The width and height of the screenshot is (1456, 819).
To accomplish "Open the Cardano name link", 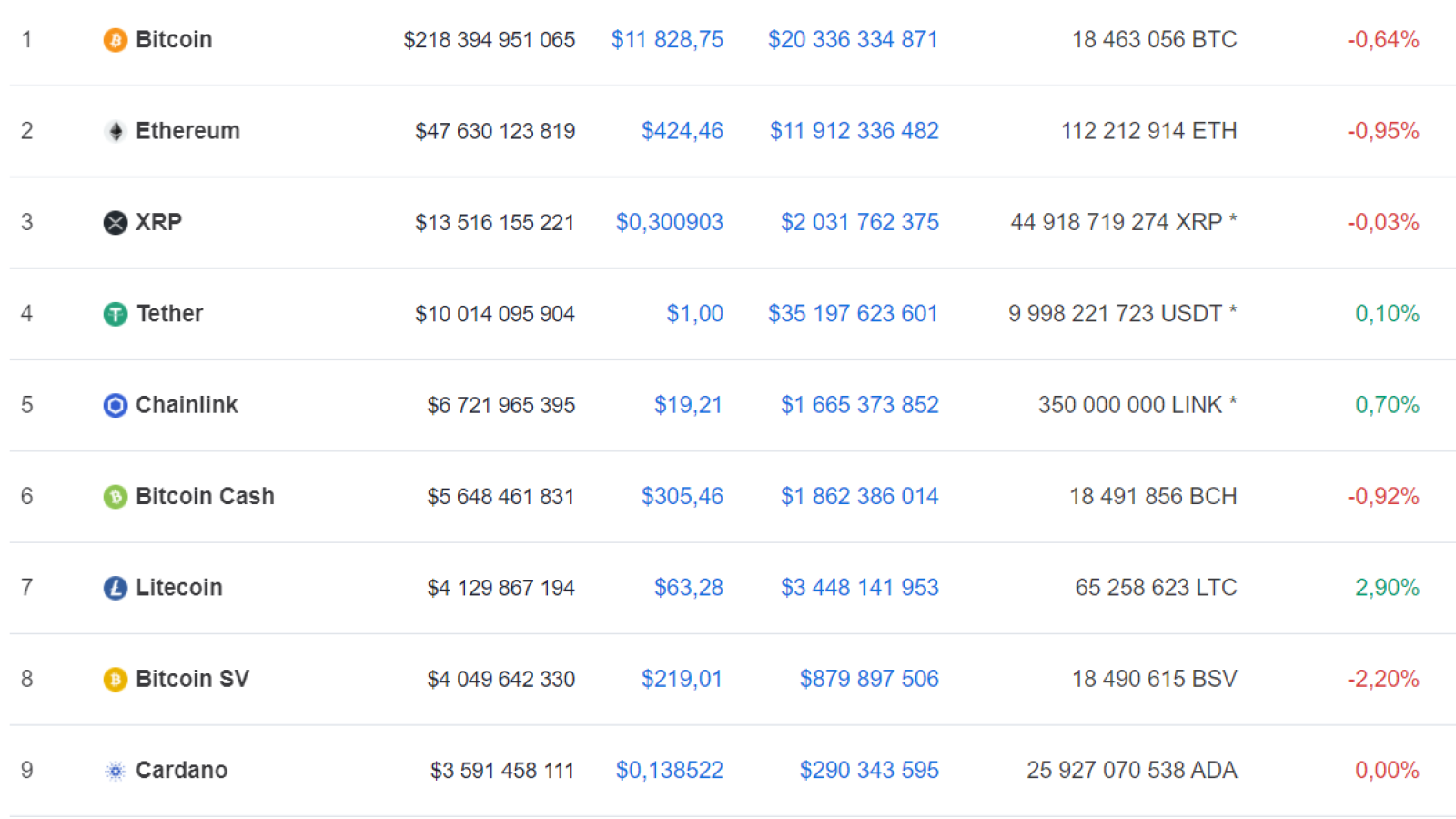I will (182, 770).
